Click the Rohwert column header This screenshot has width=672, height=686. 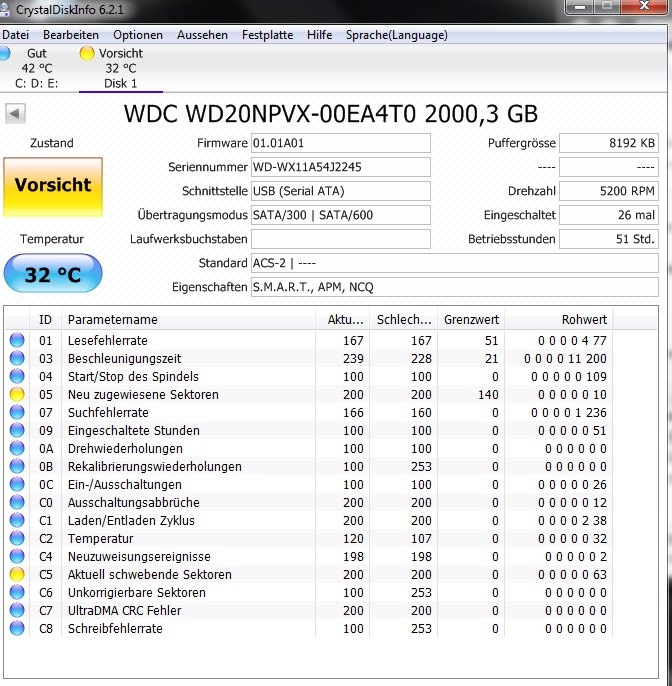click(x=559, y=320)
